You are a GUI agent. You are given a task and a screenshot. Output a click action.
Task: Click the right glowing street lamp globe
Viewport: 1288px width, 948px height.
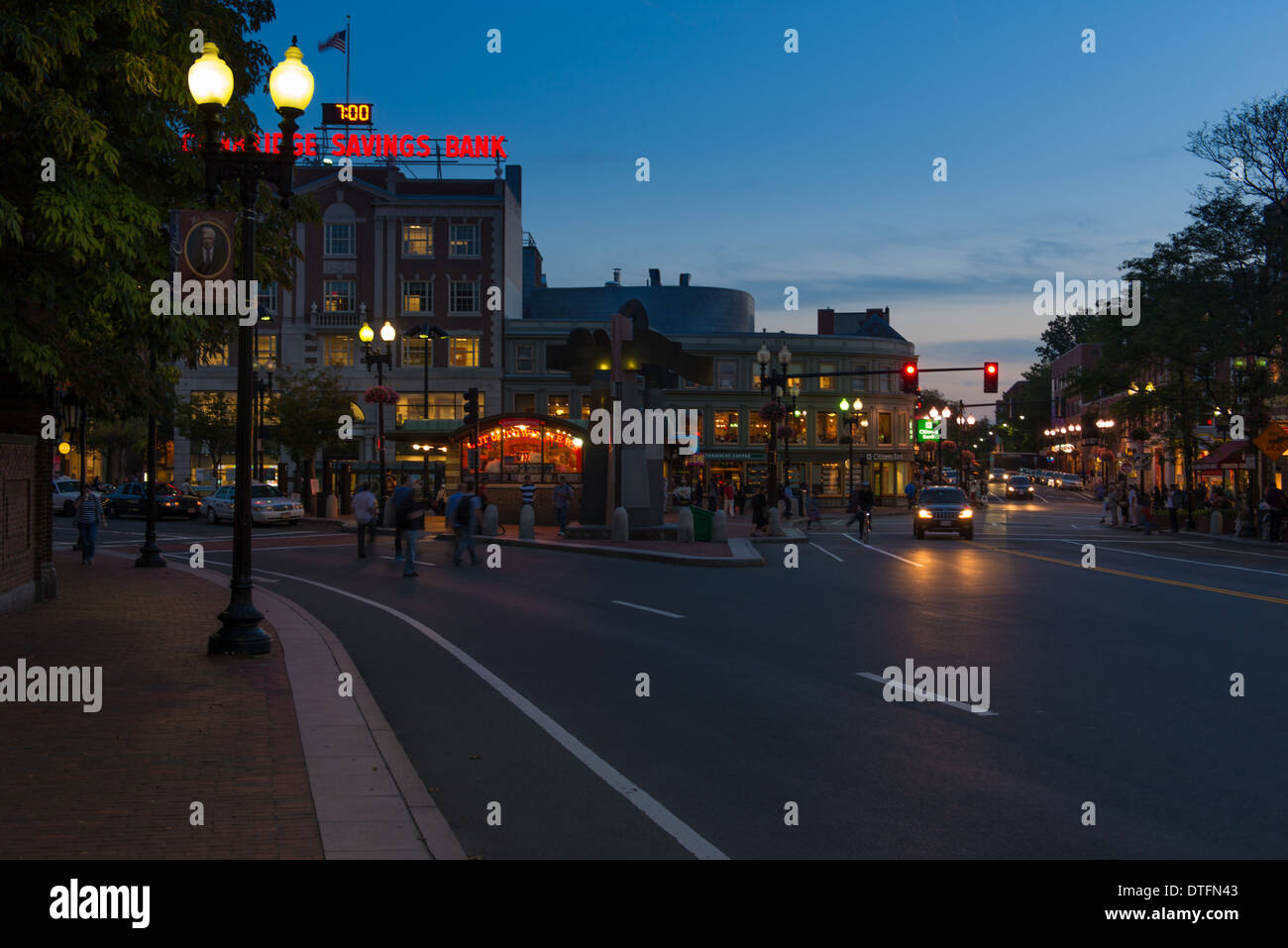[x=291, y=79]
